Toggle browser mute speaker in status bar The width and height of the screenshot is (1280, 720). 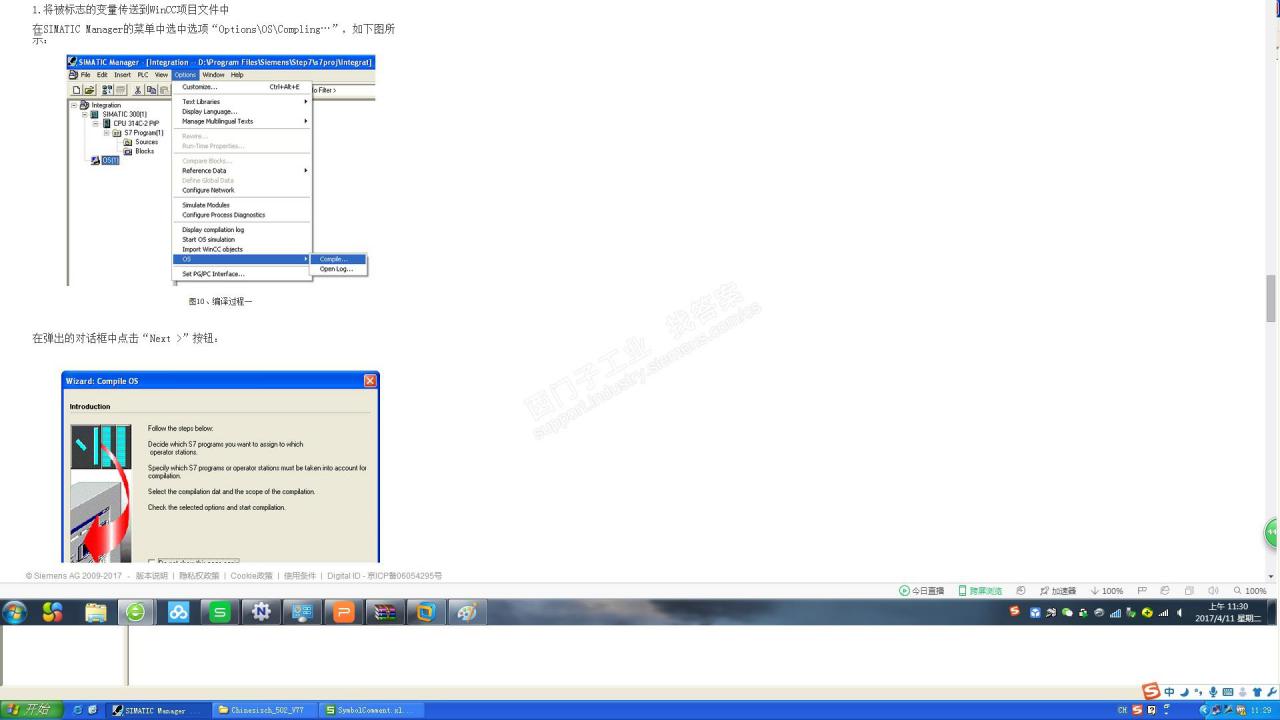1213,591
